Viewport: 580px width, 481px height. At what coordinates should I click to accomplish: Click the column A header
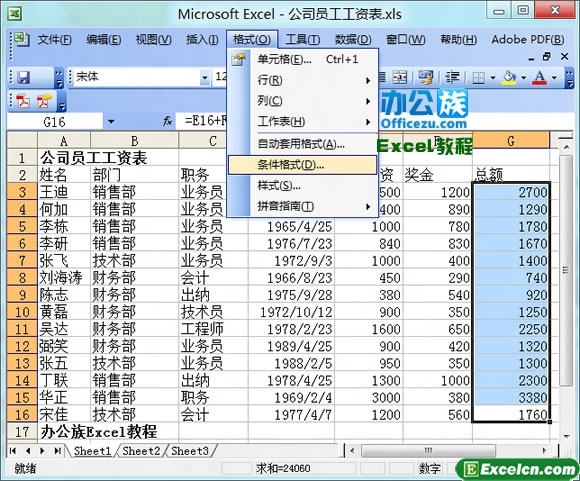(x=64, y=141)
